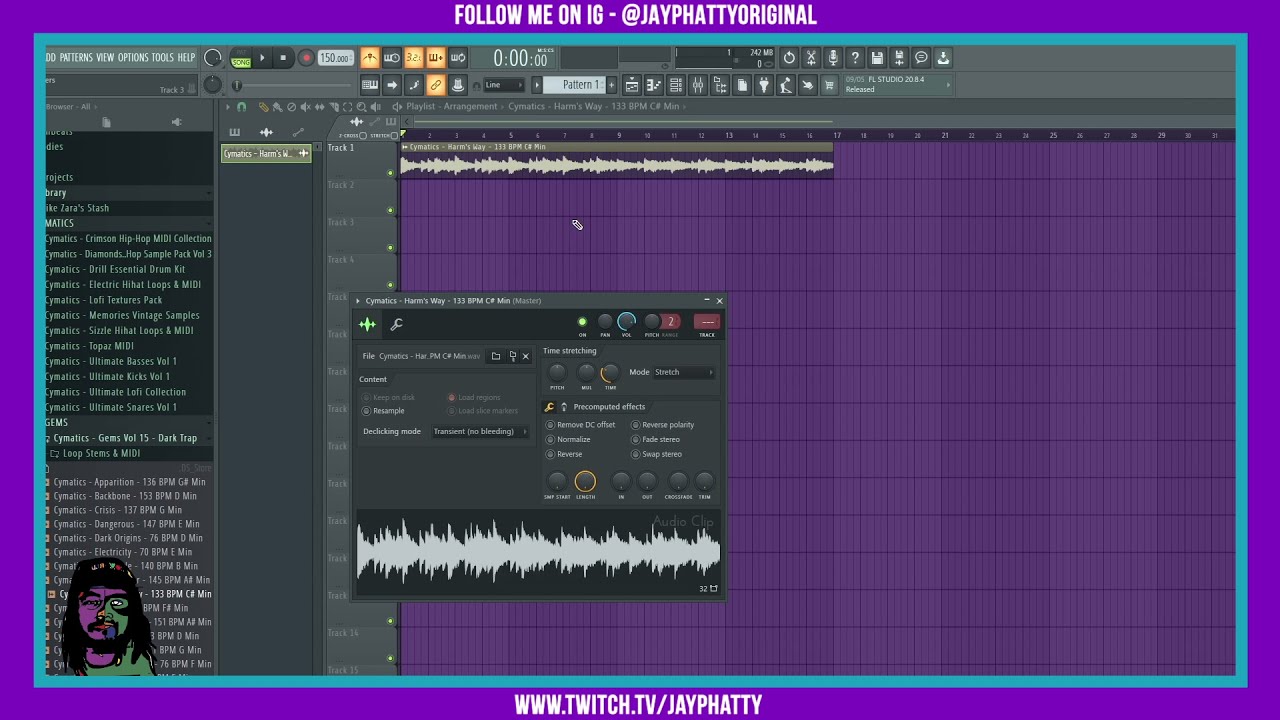This screenshot has width=1280, height=720.
Task: Open the plugin picker plug icon
Action: click(764, 85)
